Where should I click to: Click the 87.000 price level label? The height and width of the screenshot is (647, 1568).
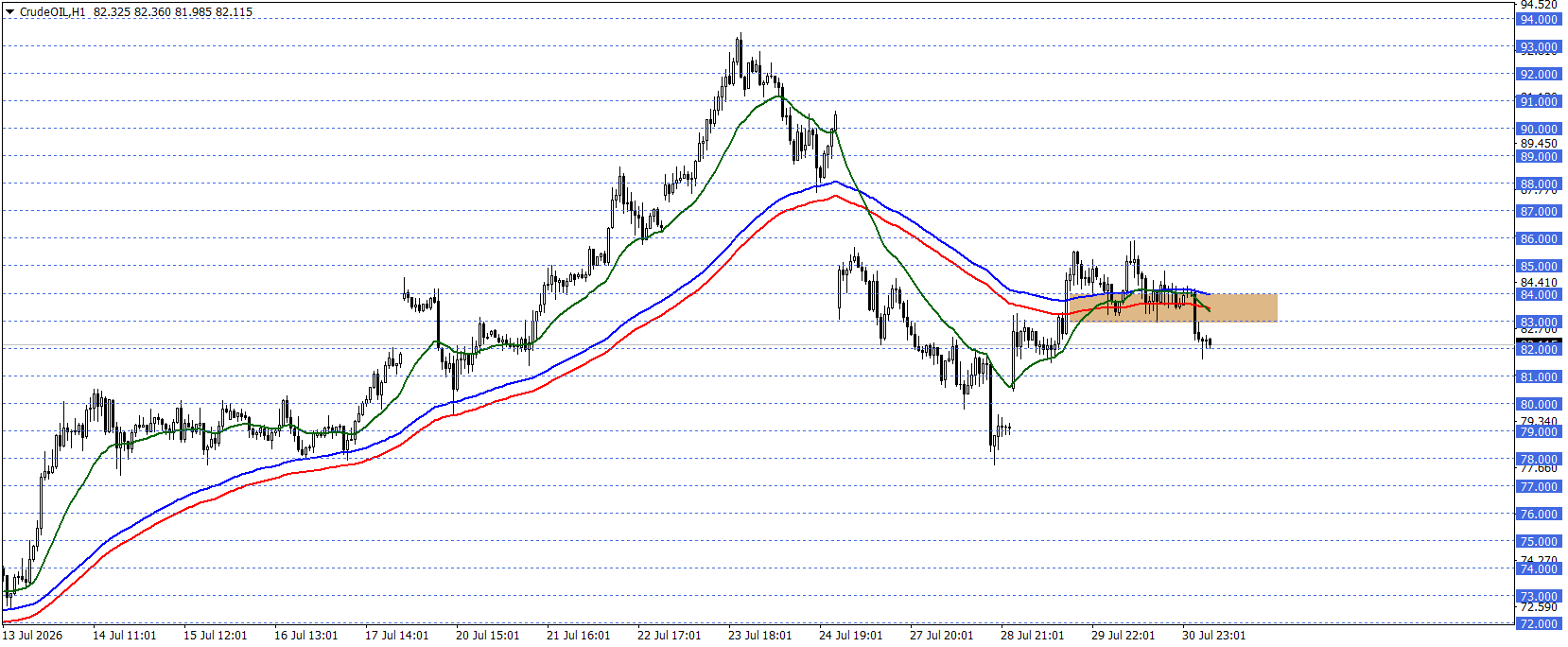(1539, 212)
